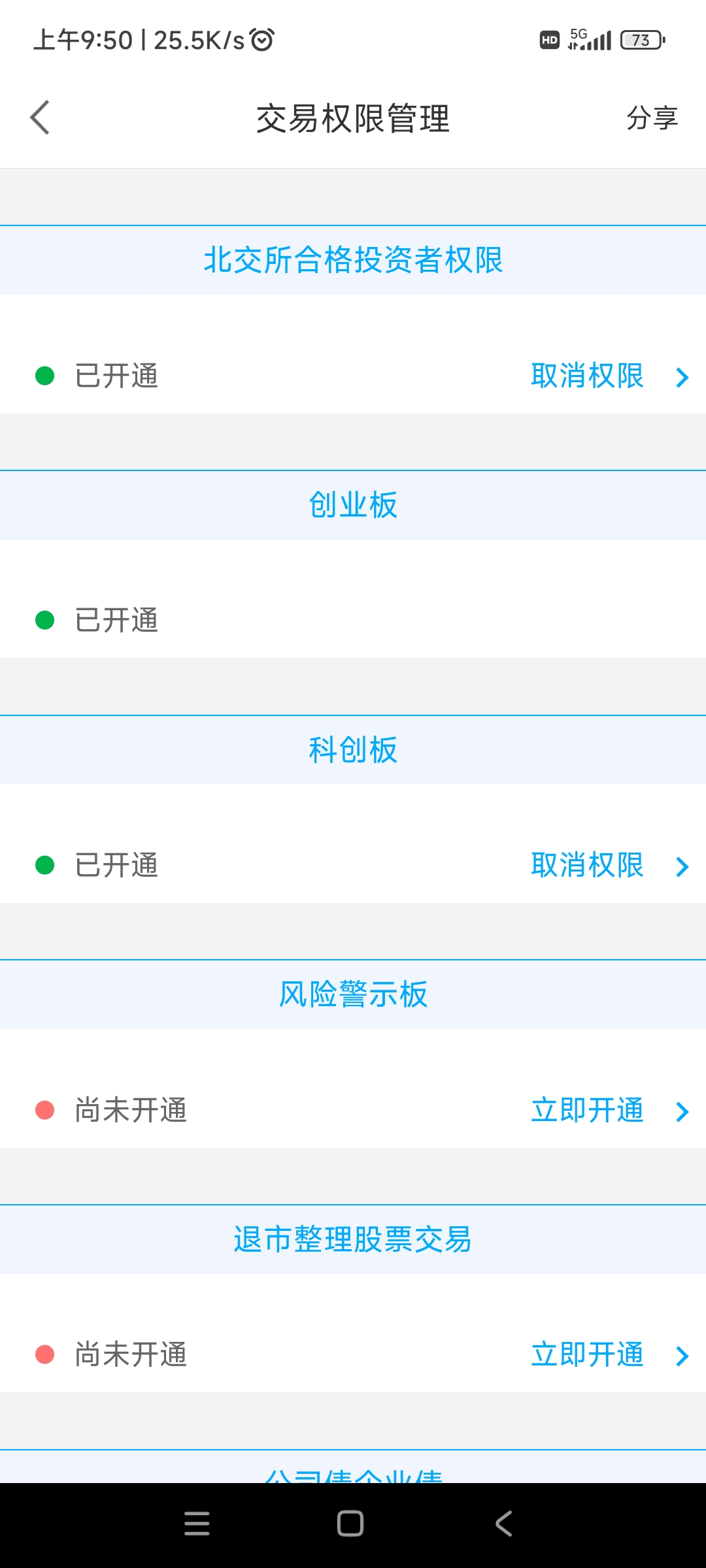Tap the battery indicator icon

pyautogui.click(x=643, y=40)
